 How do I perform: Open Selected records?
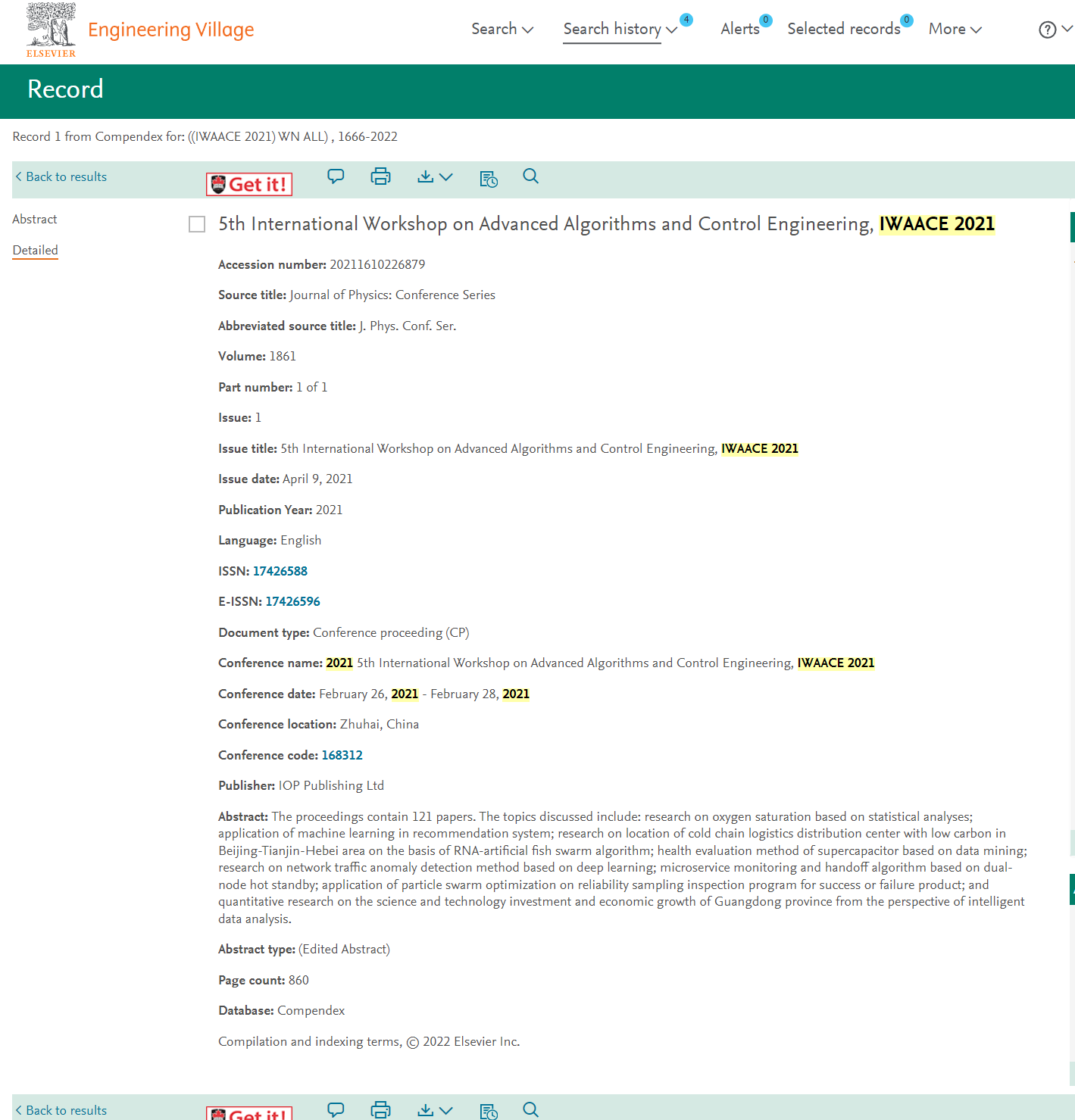point(843,29)
